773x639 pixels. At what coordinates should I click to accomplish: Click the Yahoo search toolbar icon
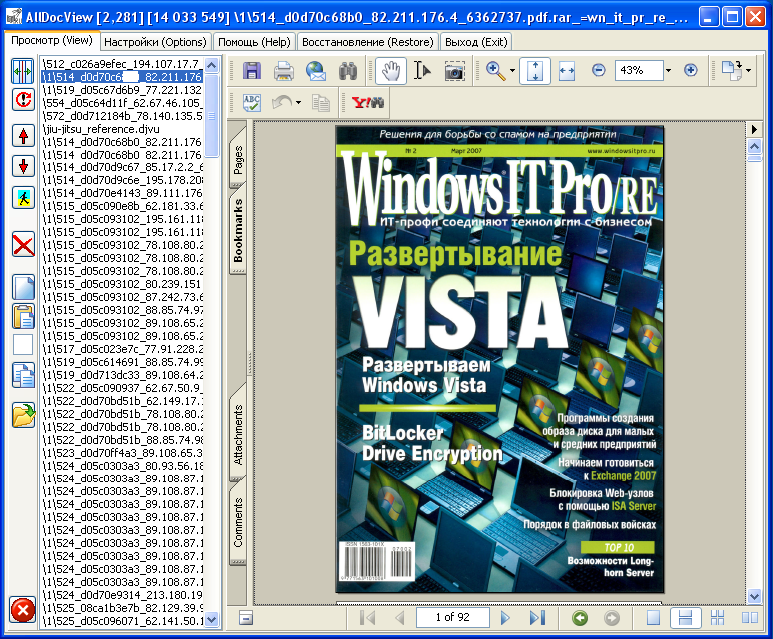point(367,103)
